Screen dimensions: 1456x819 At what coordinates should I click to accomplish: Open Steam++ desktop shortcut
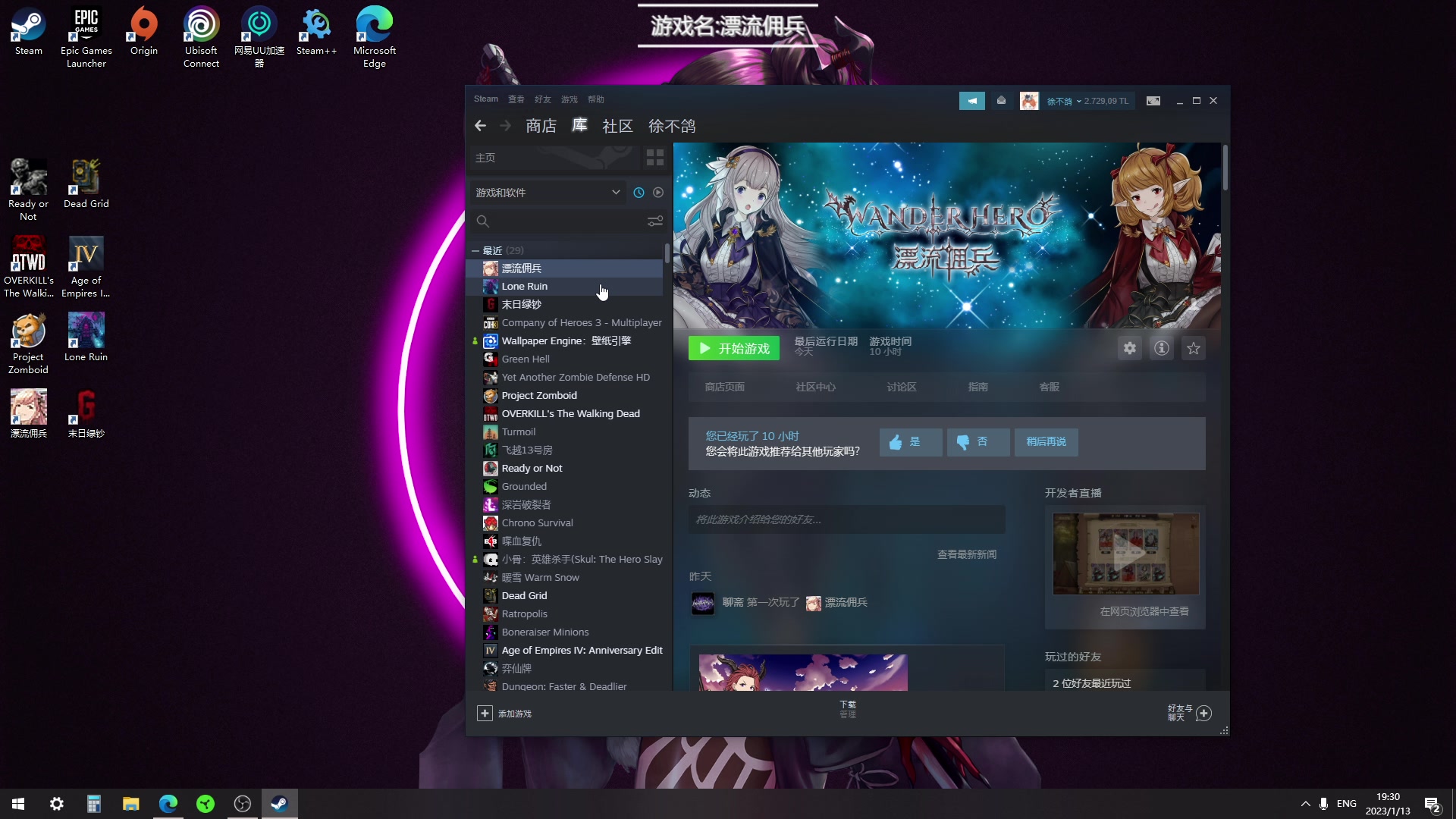point(316,31)
